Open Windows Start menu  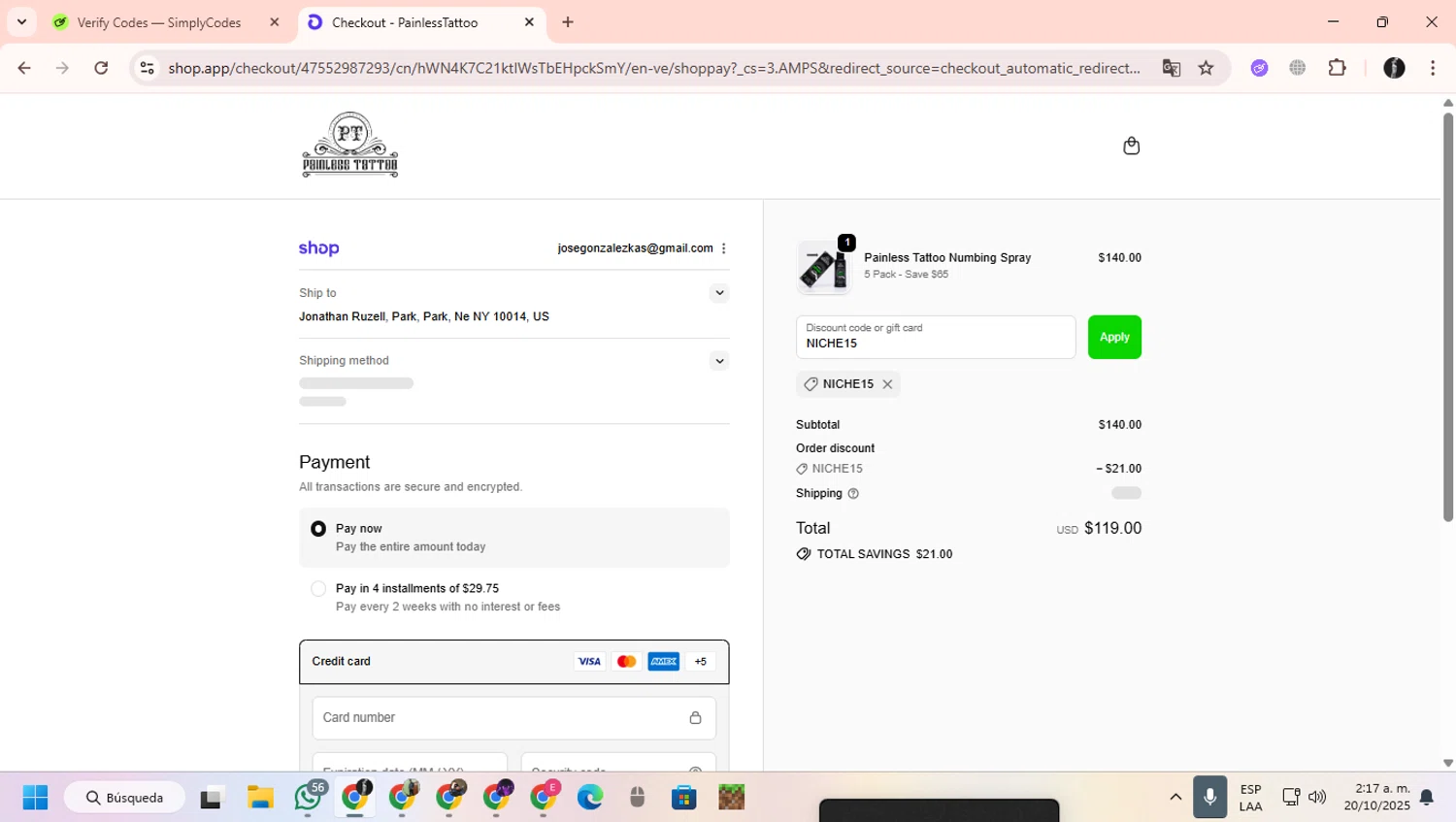pos(35,798)
